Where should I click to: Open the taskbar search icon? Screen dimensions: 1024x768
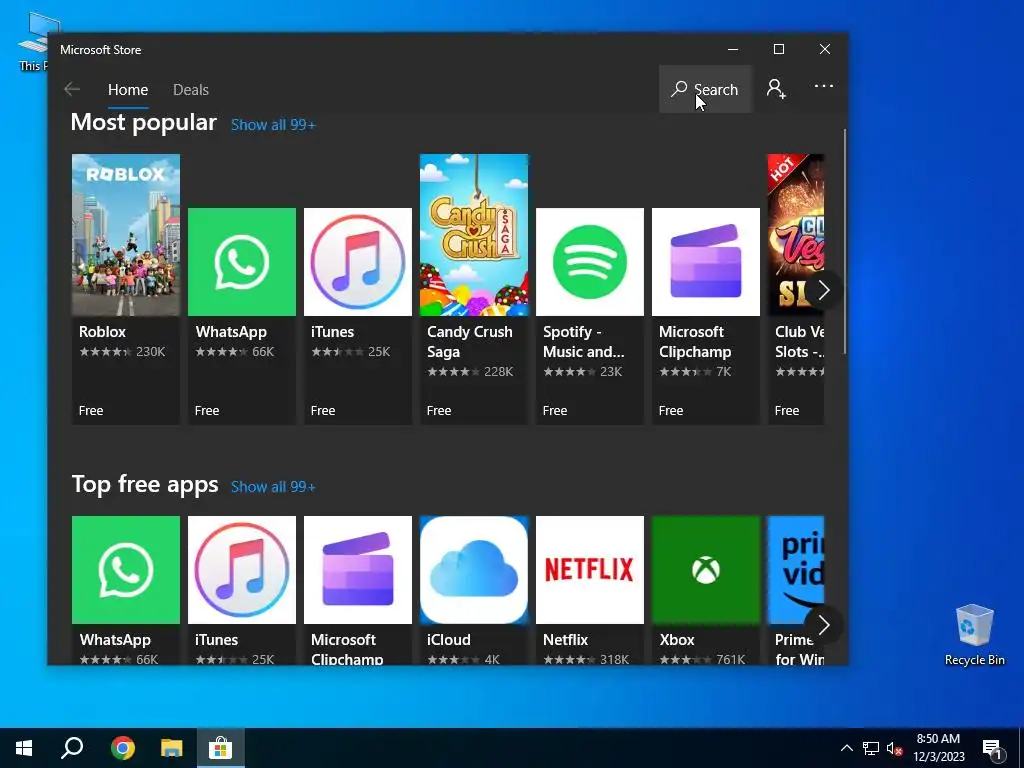coord(72,748)
